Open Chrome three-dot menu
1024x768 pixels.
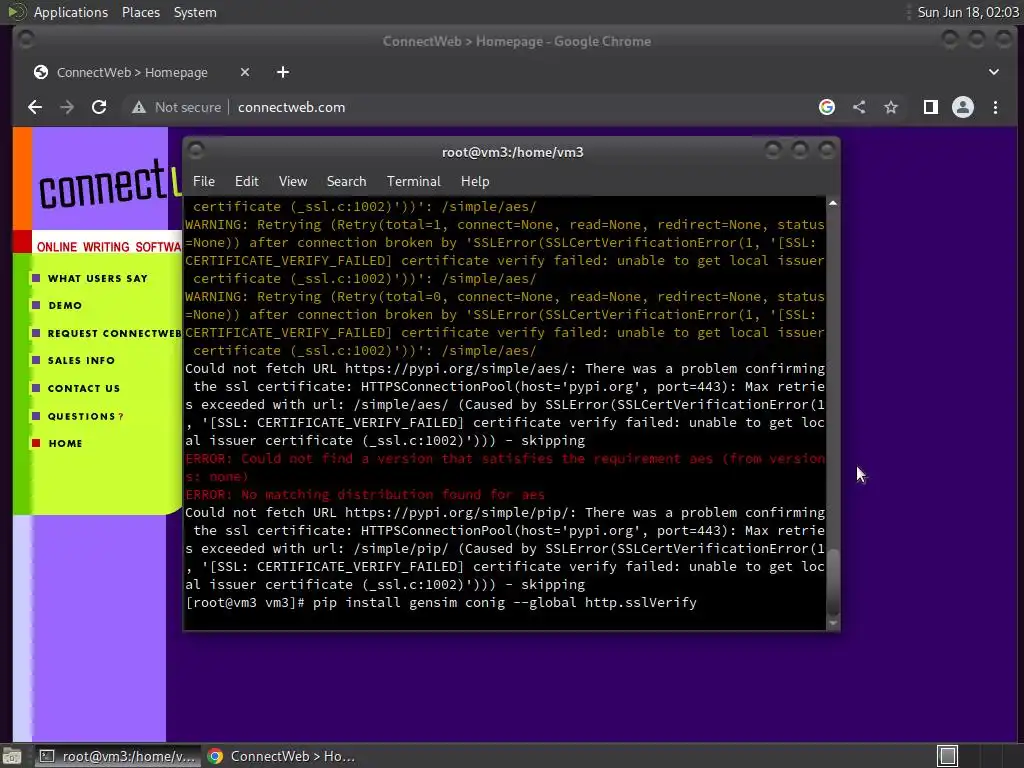995,107
